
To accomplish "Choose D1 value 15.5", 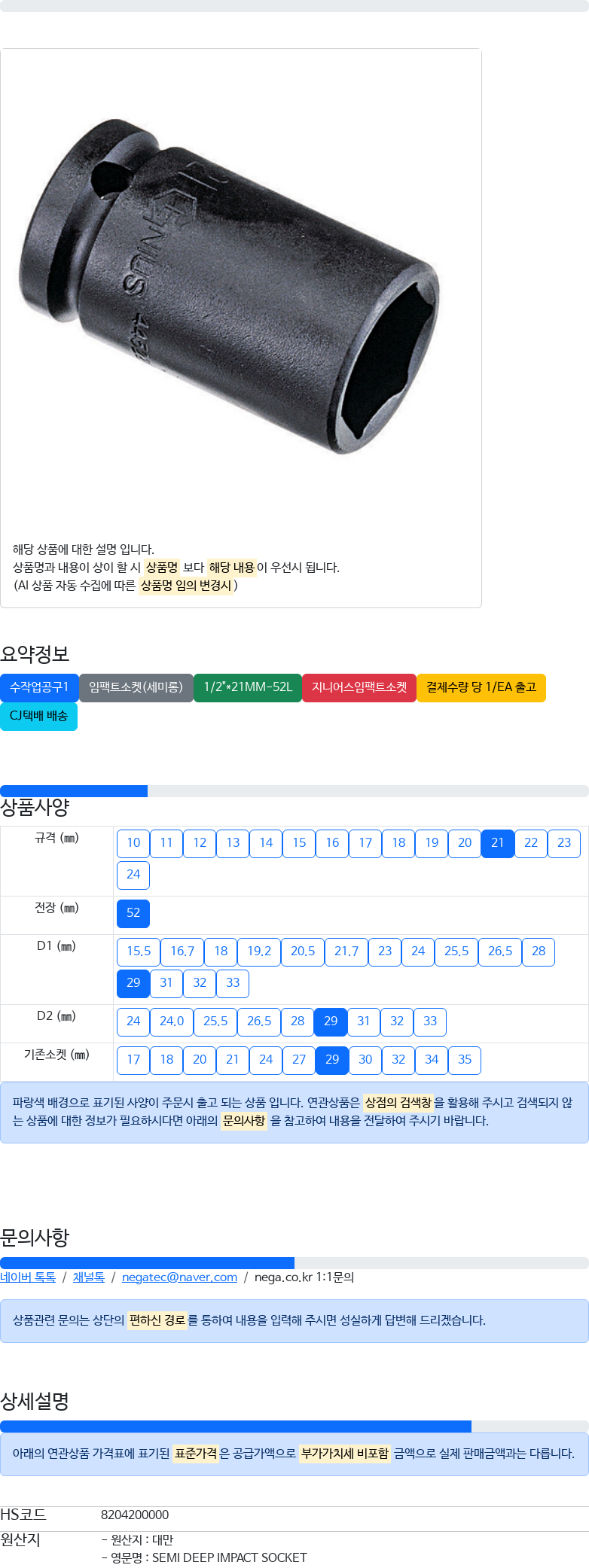I will tap(139, 951).
